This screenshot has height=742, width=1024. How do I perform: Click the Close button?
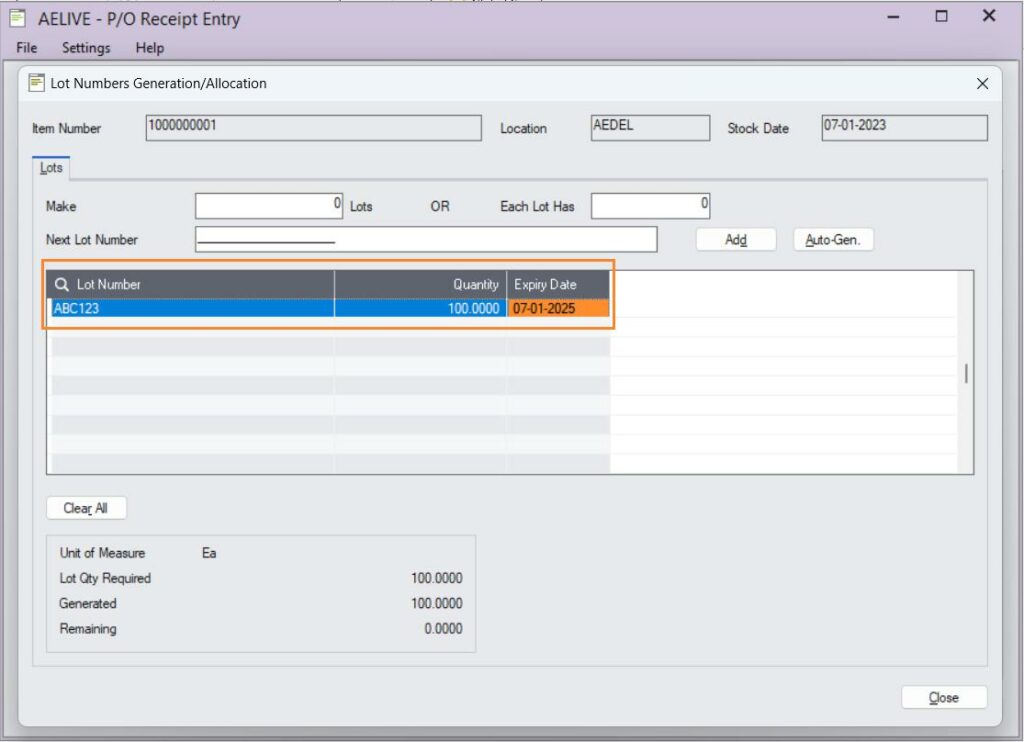[943, 697]
